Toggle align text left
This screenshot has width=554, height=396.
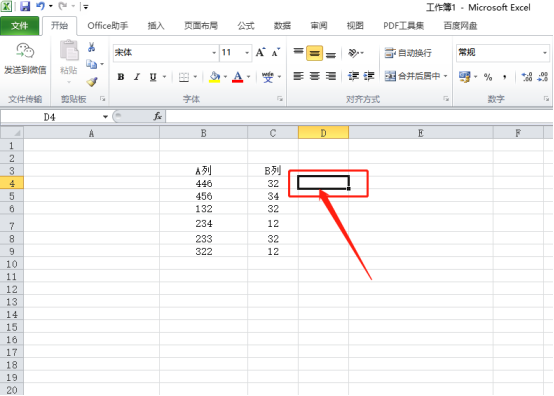[x=299, y=76]
